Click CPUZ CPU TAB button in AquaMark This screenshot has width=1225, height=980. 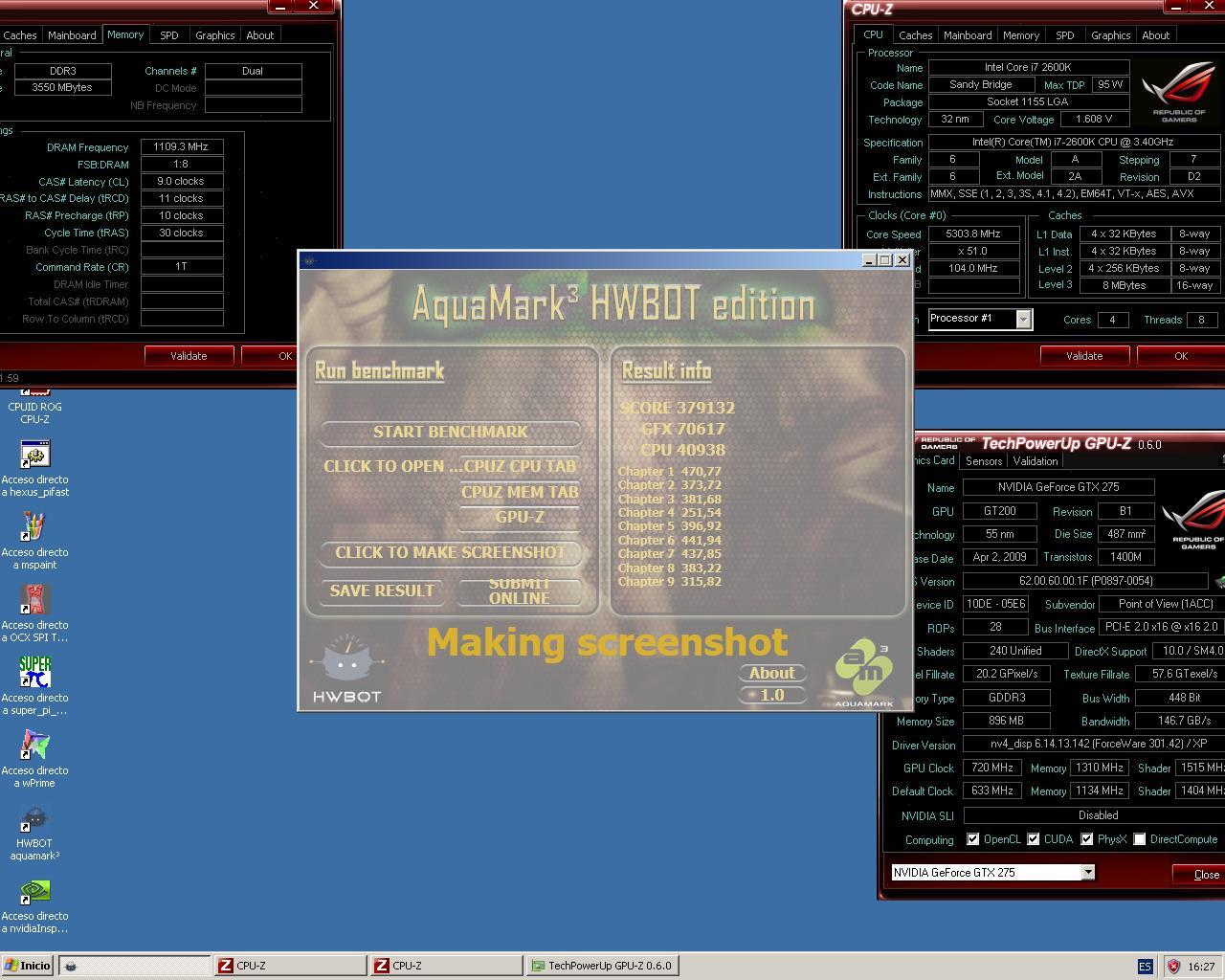coord(521,467)
